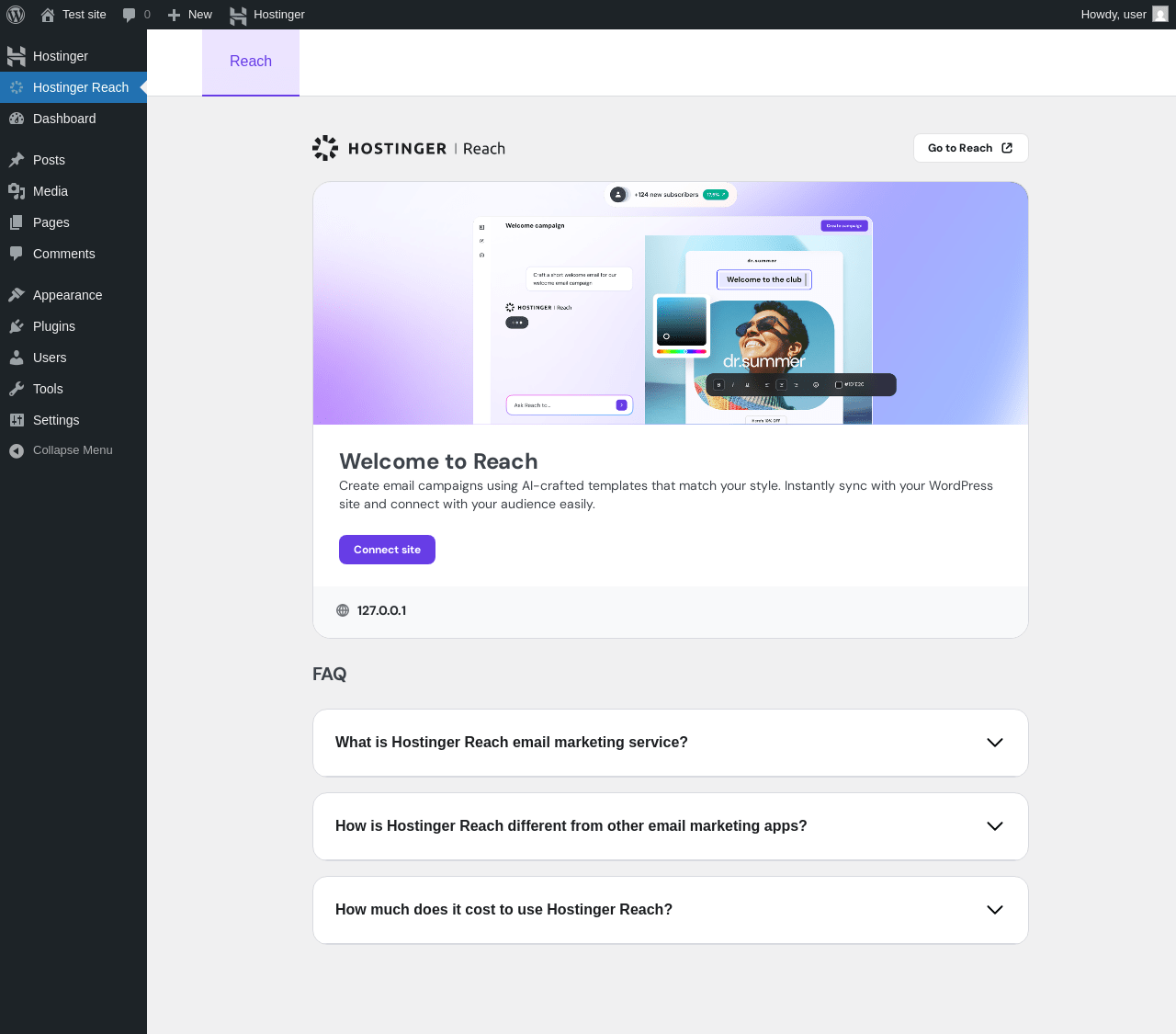Open the Appearance menu

73,295
